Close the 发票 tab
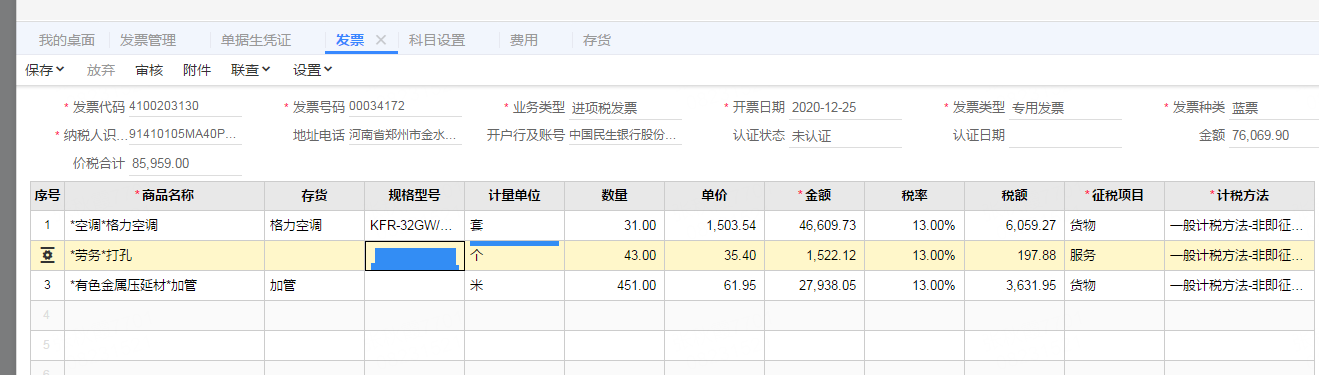The width and height of the screenshot is (1319, 375). tap(380, 40)
